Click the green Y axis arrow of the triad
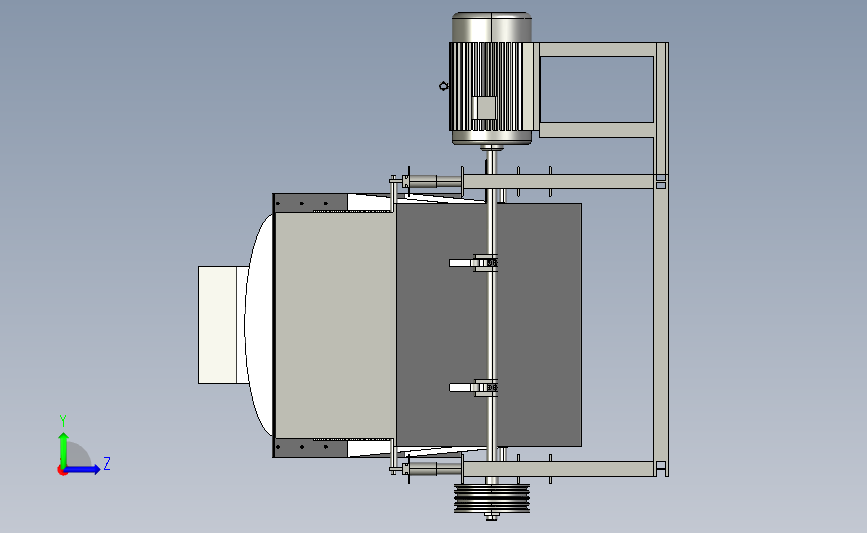 63,448
